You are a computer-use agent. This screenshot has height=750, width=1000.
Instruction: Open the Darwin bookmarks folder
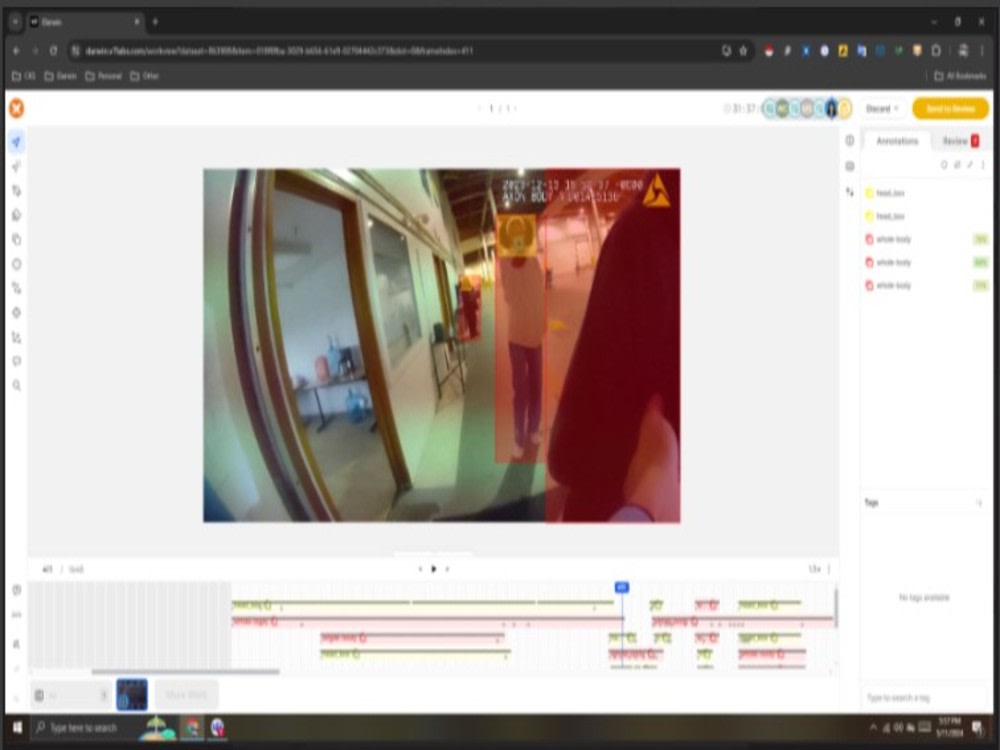tap(61, 76)
